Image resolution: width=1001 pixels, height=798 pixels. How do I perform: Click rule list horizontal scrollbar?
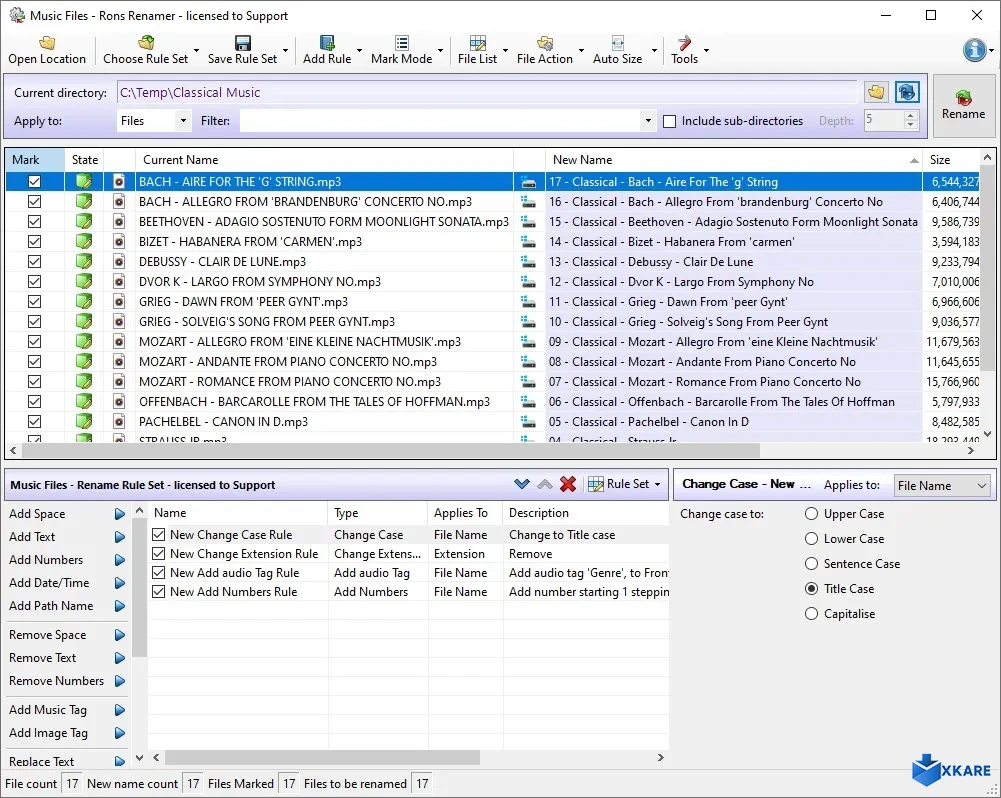(x=322, y=757)
